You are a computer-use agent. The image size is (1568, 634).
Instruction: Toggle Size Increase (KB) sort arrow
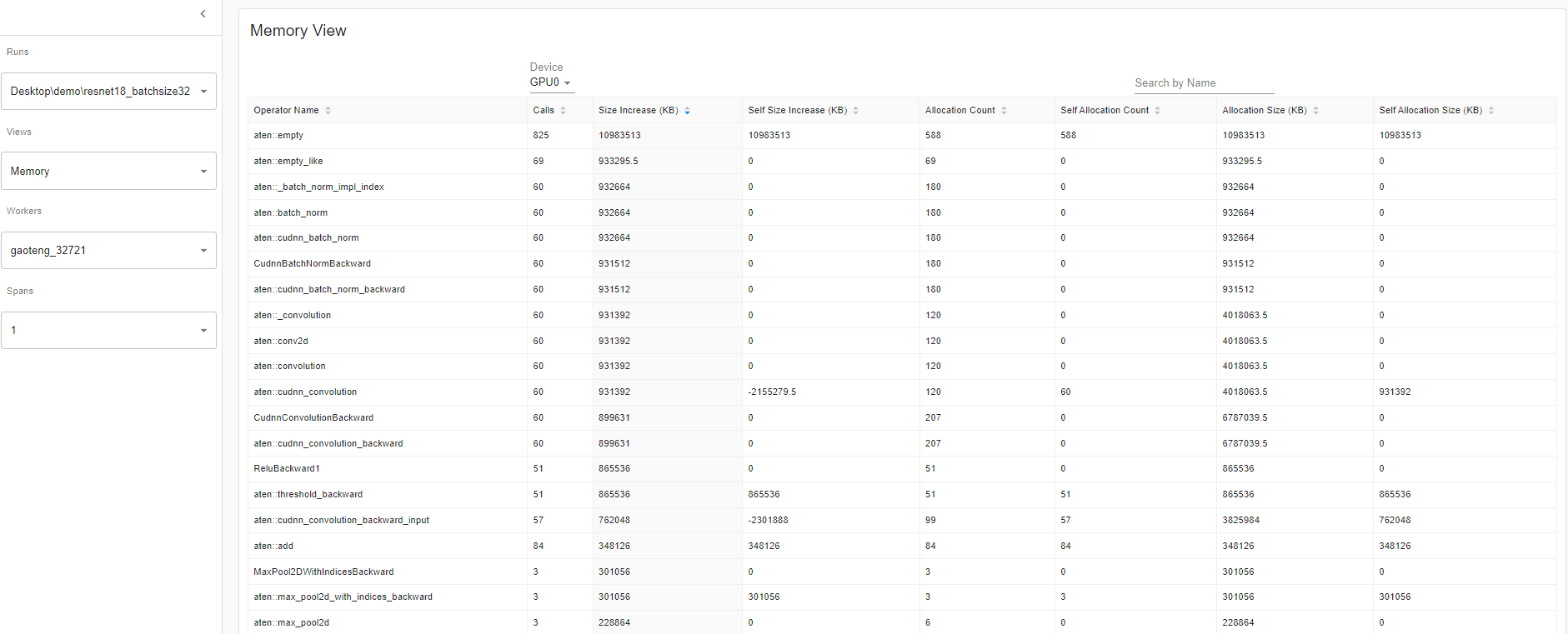tap(687, 111)
